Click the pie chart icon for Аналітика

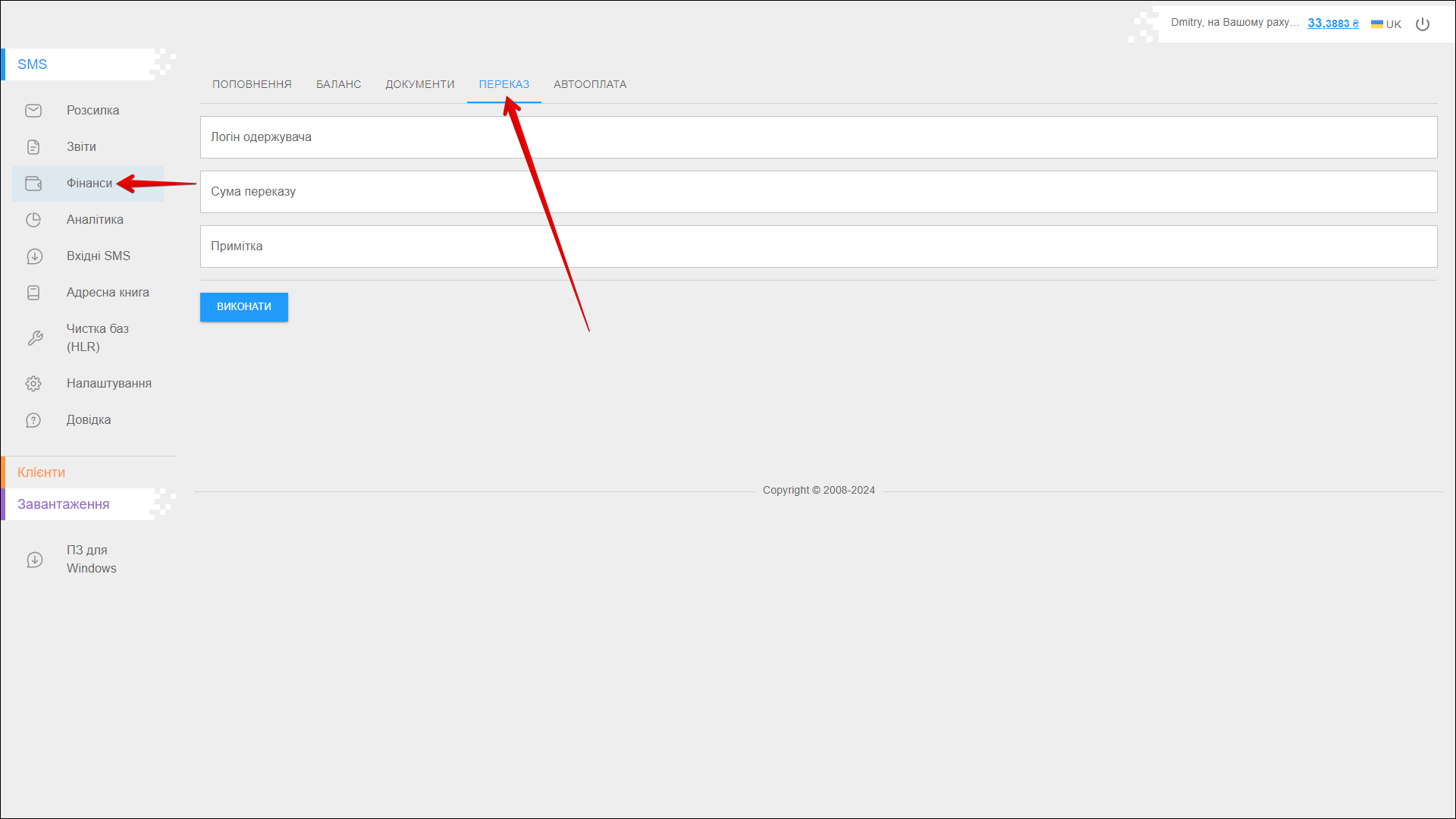coord(33,220)
